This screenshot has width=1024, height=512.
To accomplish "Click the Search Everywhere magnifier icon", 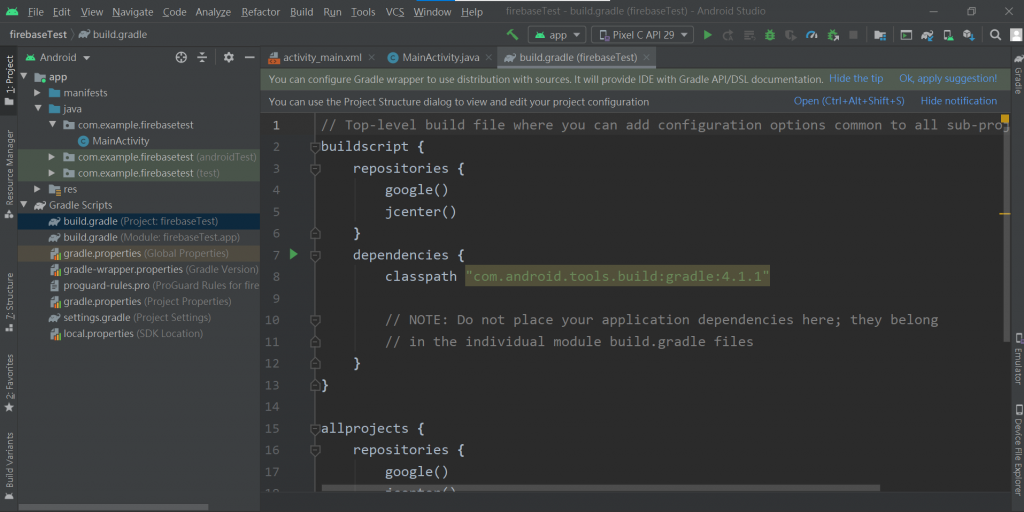I will 995,35.
